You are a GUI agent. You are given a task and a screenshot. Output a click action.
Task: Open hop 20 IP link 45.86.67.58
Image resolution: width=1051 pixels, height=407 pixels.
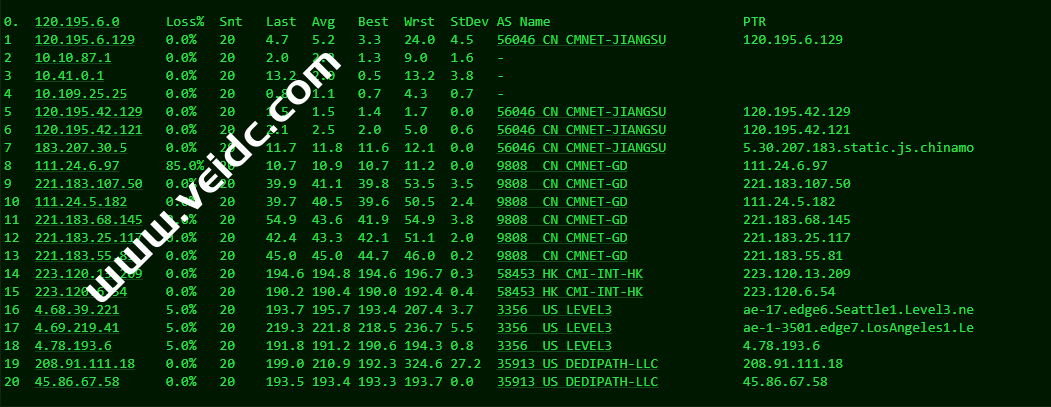76,382
